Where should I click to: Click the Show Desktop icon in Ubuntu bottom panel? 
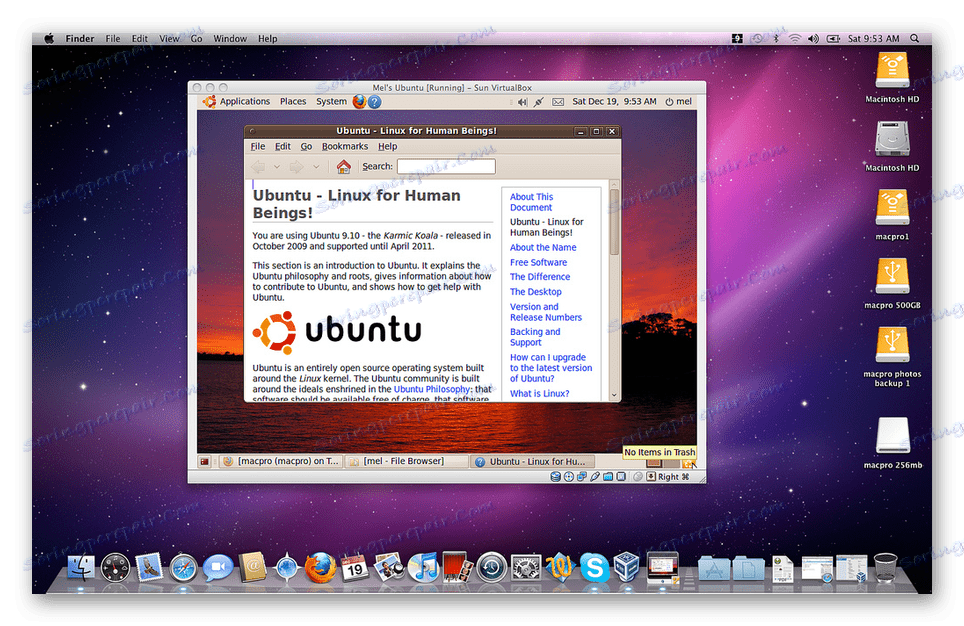point(205,461)
